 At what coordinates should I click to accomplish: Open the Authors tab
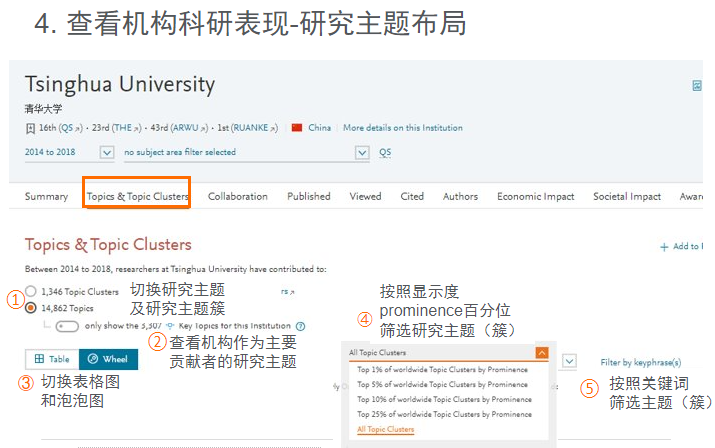coord(461,196)
